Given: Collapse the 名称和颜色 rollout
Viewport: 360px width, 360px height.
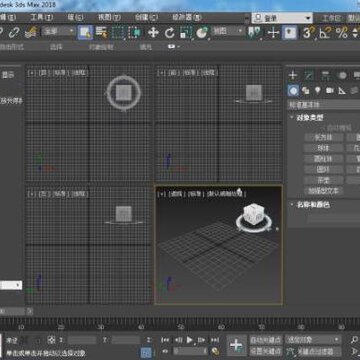Looking at the screenshot, I should pyautogui.click(x=310, y=205).
